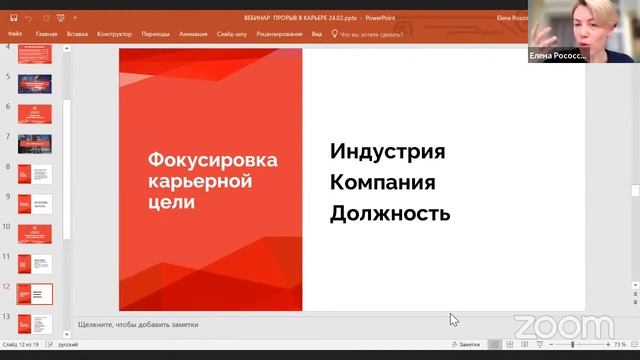Click the lightbulb icon beside tell-me box
This screenshot has width=640, height=360.
[x=334, y=34]
